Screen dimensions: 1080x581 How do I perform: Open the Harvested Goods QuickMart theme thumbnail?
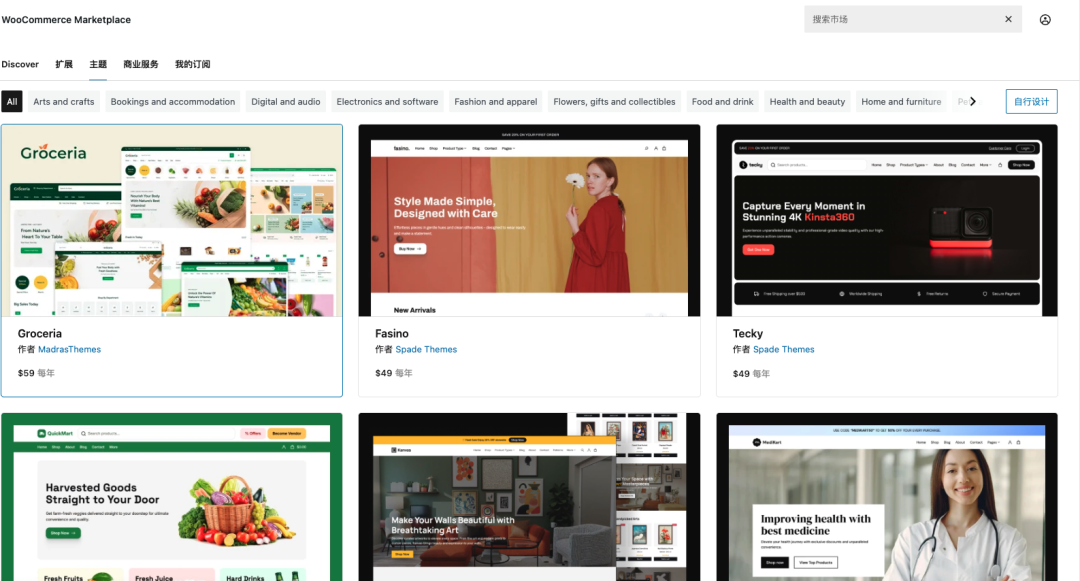click(x=172, y=497)
